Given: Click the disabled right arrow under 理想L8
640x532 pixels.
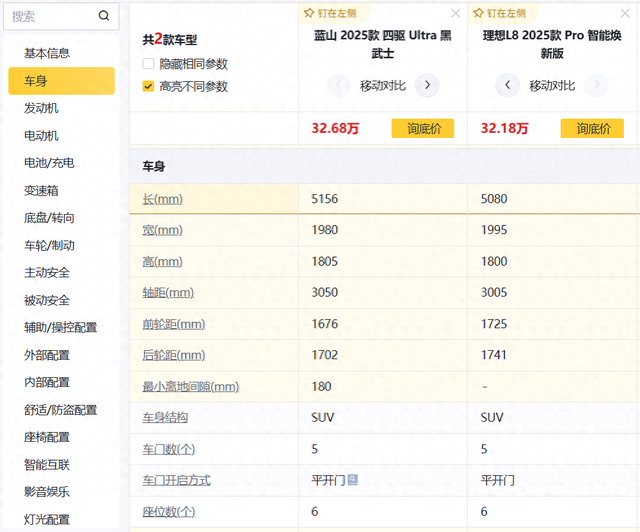Looking at the screenshot, I should [x=596, y=85].
